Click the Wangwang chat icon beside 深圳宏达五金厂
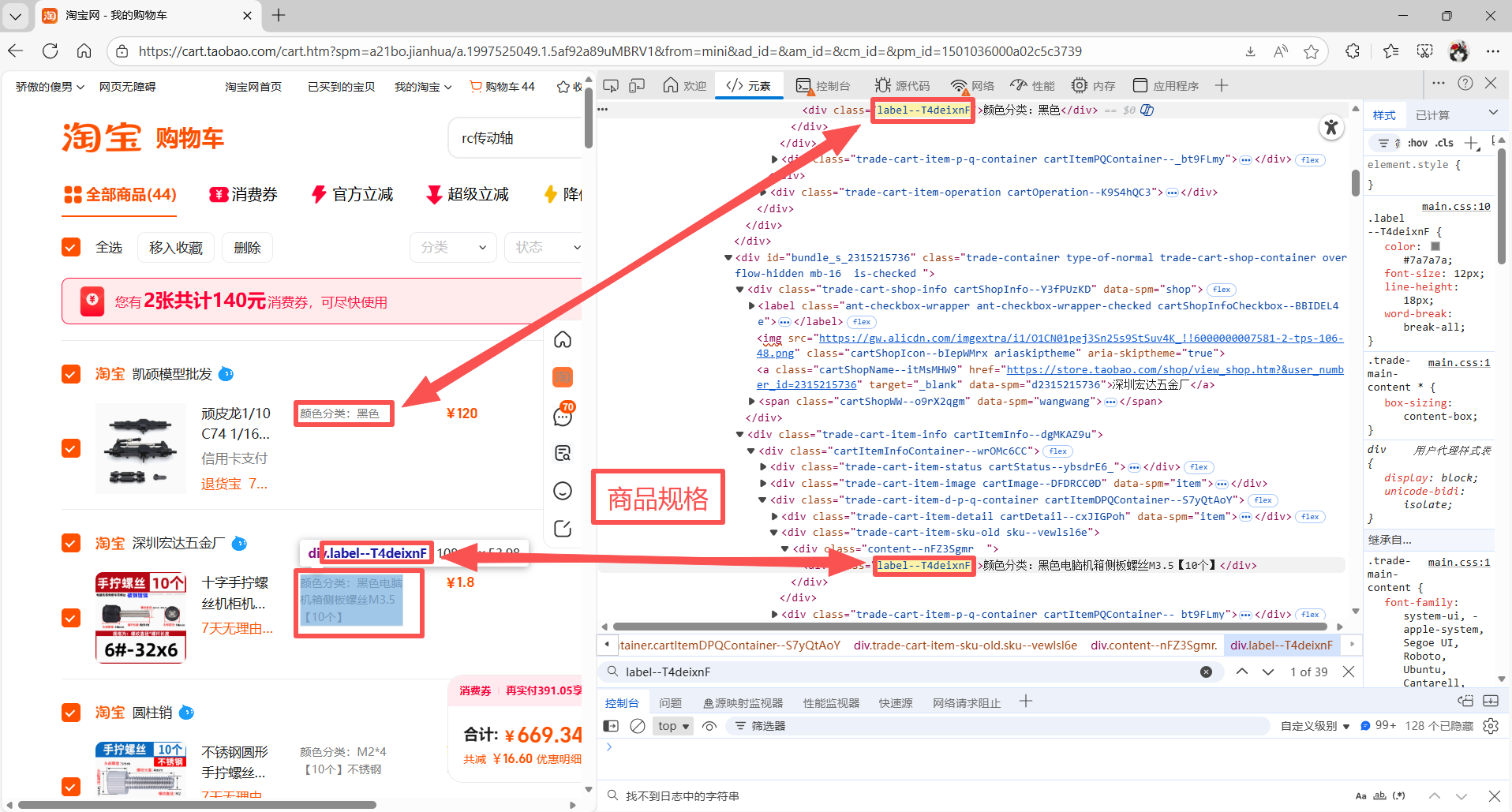This screenshot has width=1512, height=812. tap(239, 543)
